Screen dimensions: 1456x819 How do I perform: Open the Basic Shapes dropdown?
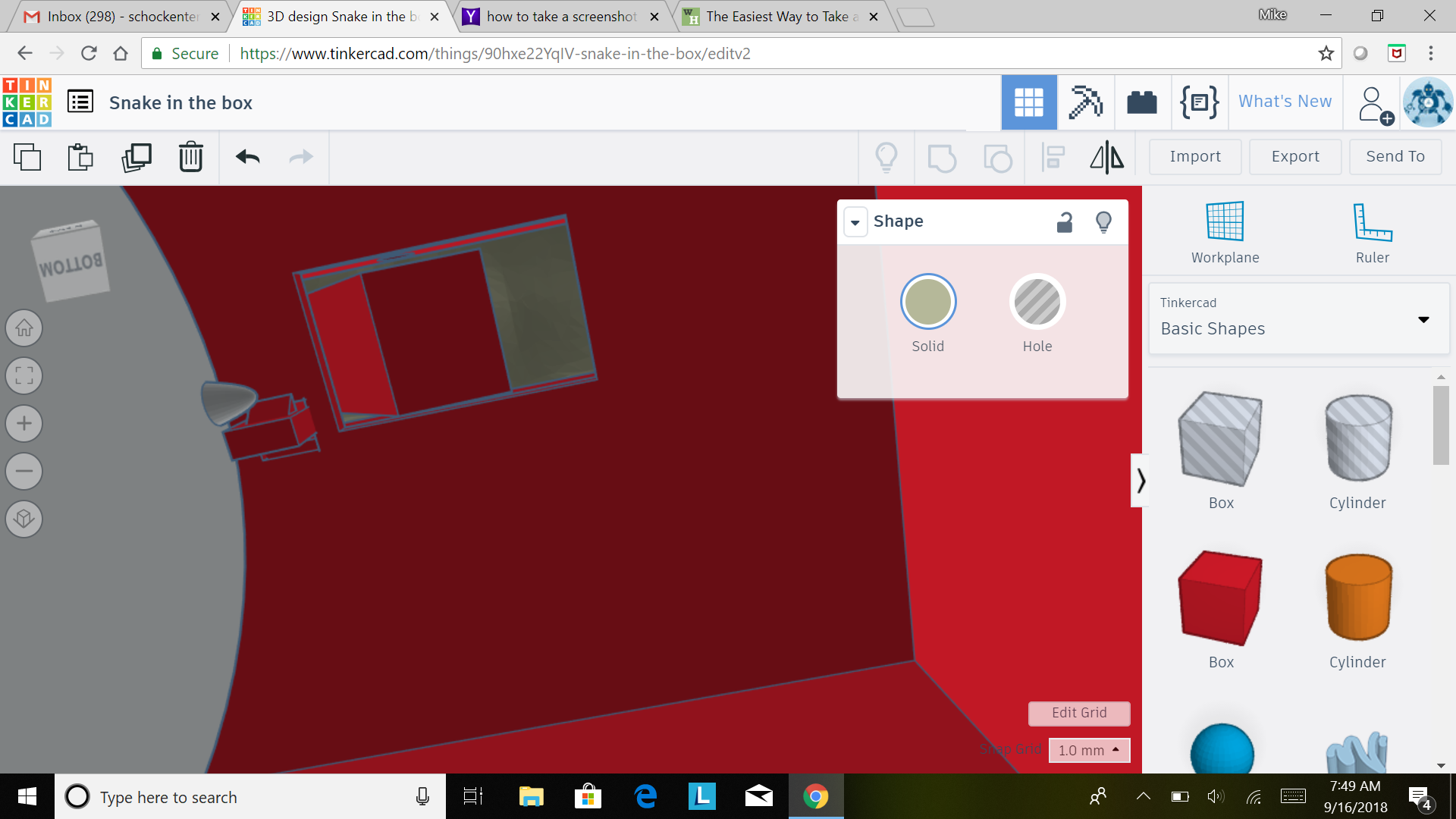click(x=1299, y=318)
